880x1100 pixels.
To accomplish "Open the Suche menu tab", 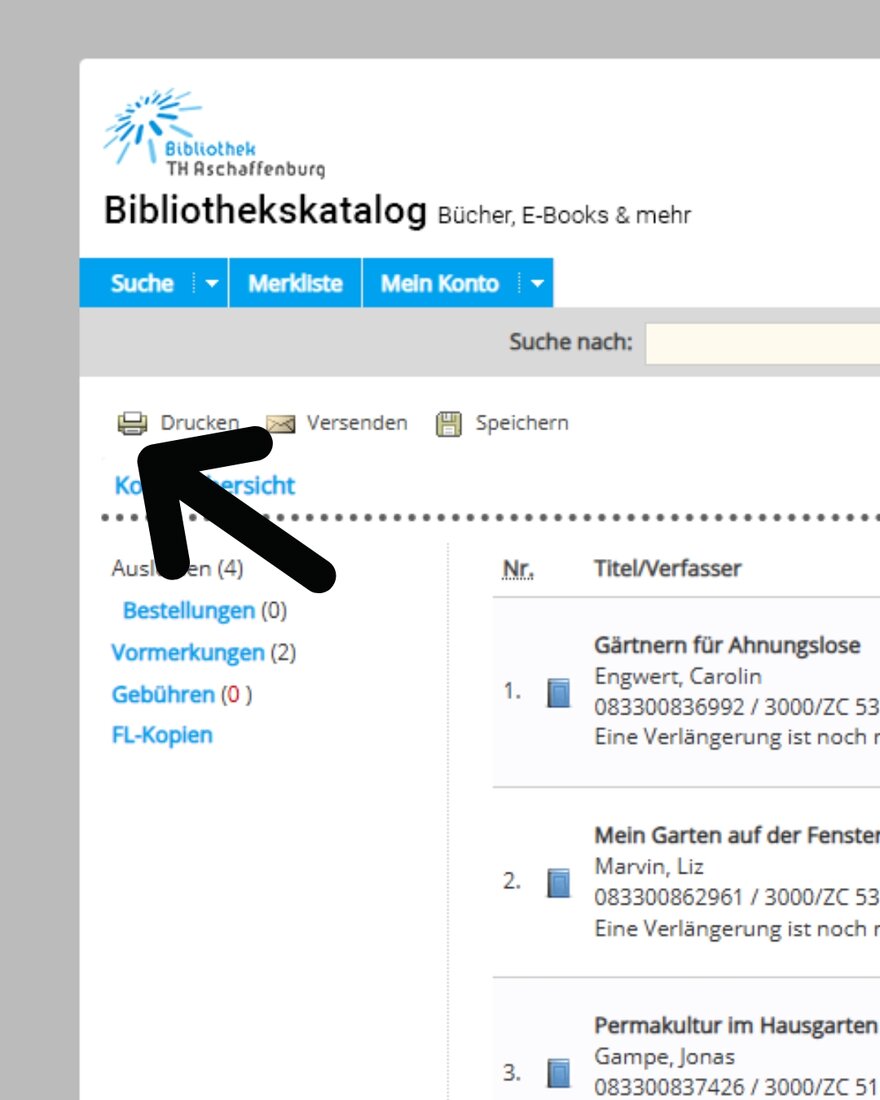I will (142, 283).
